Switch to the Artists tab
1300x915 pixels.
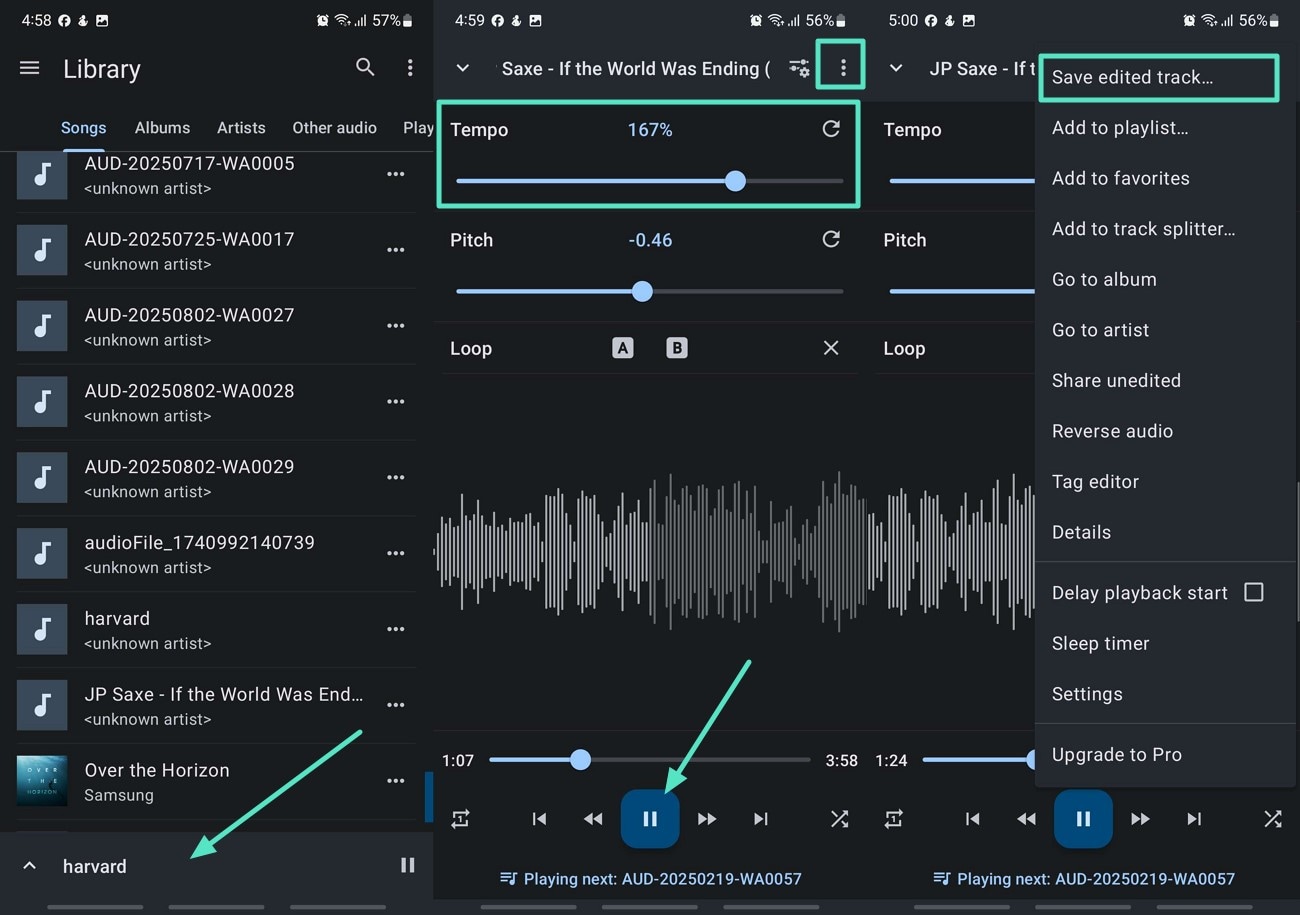click(x=241, y=128)
